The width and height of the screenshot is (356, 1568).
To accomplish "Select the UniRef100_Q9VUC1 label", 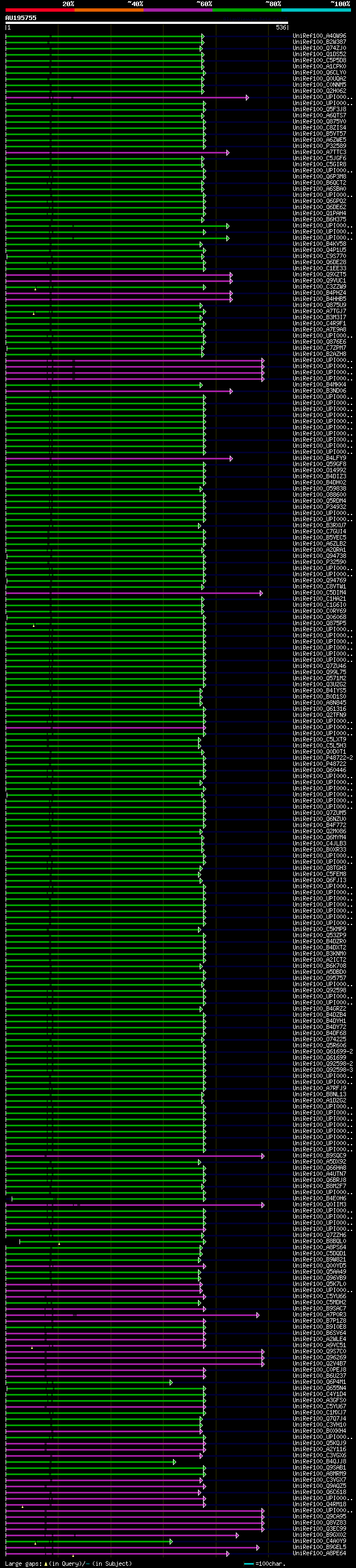I will [319, 280].
